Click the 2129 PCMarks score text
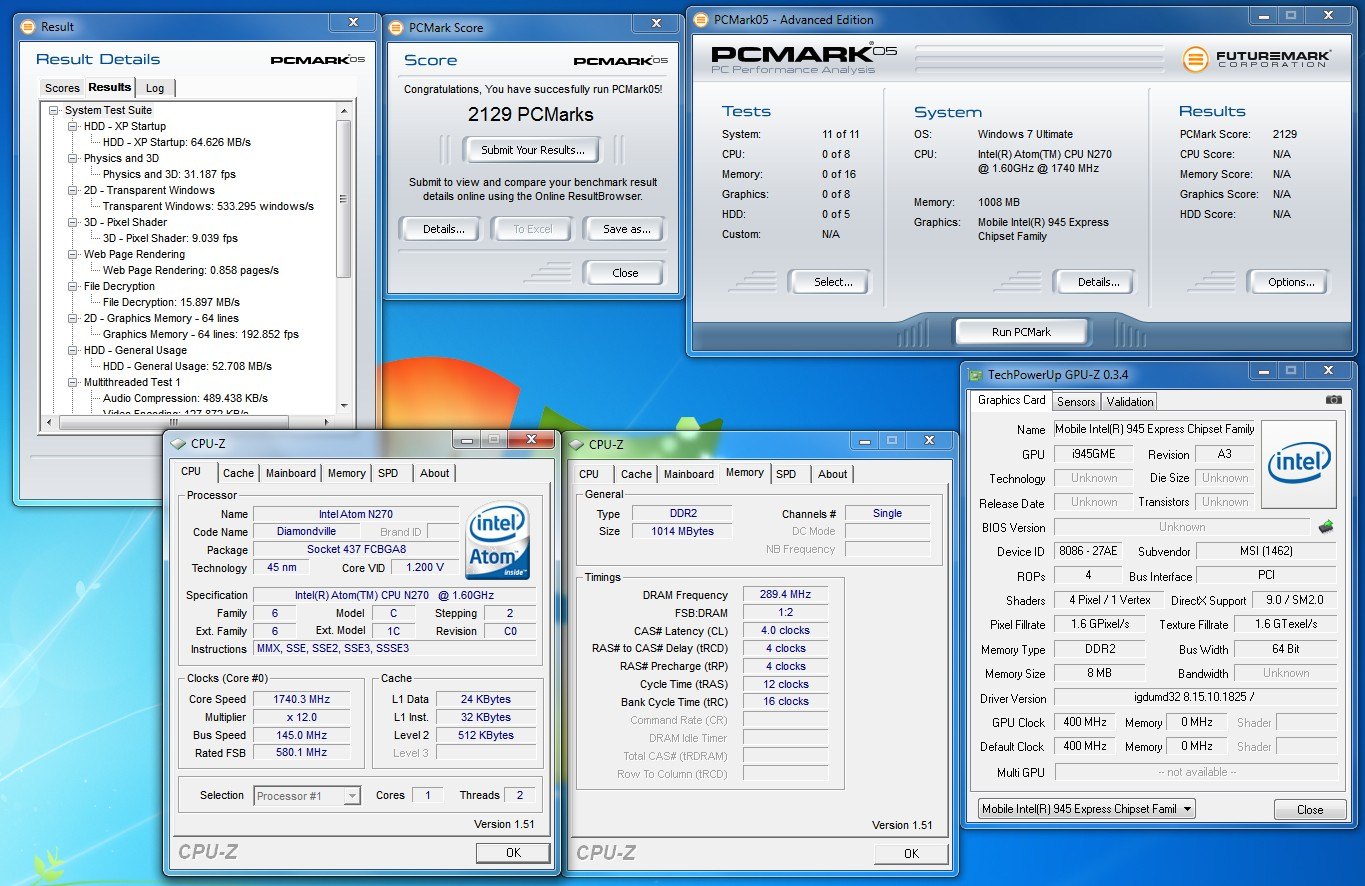The width and height of the screenshot is (1365, 886). [x=531, y=115]
